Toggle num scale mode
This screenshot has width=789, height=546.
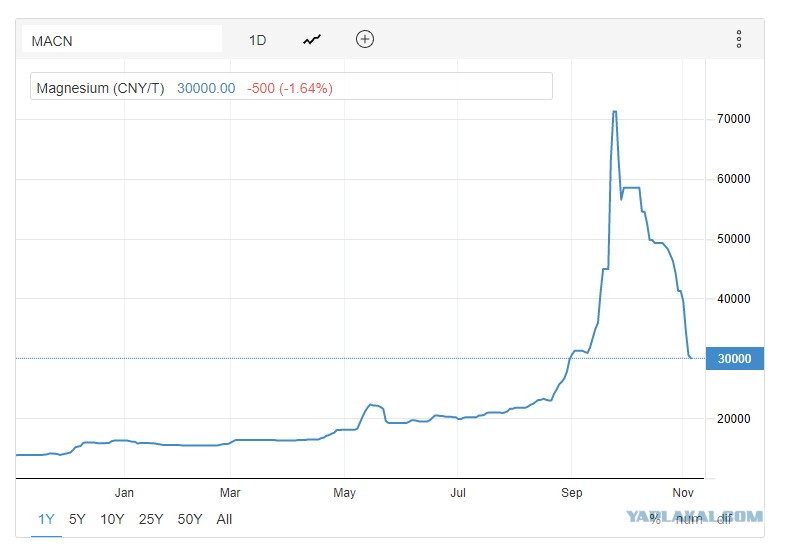click(689, 519)
